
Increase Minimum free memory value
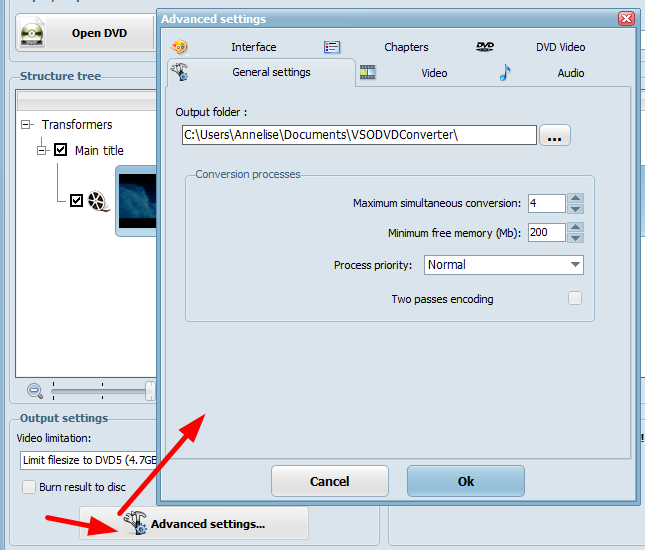pos(575,227)
